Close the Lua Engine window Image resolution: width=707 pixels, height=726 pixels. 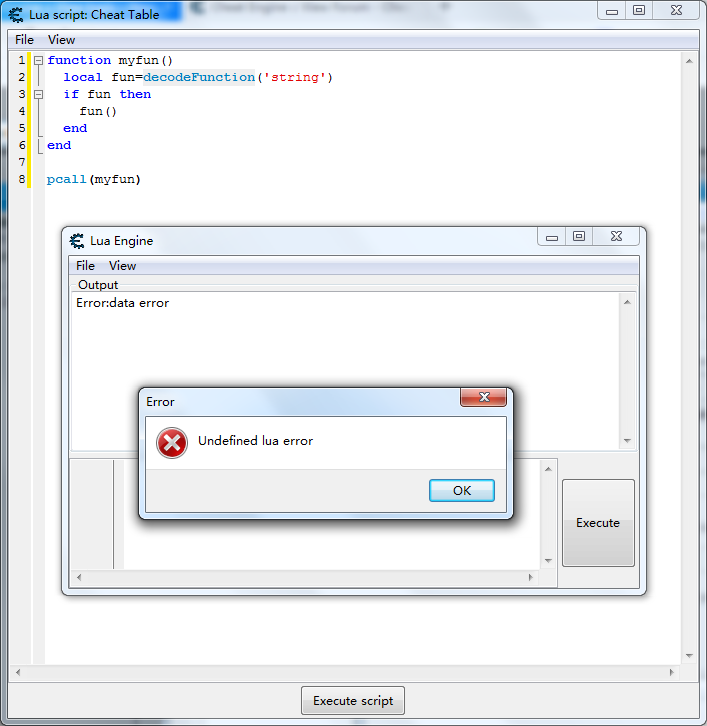616,237
